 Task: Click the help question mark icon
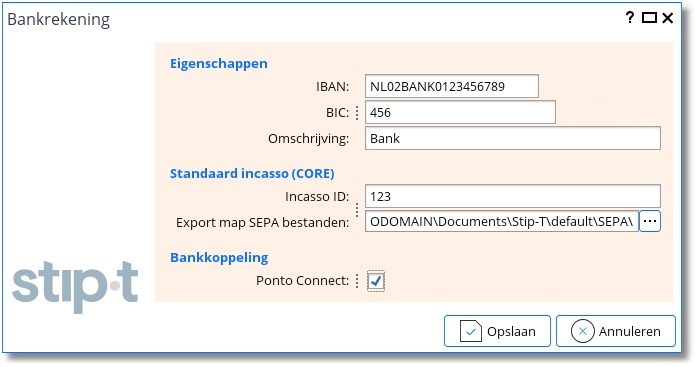pos(629,18)
